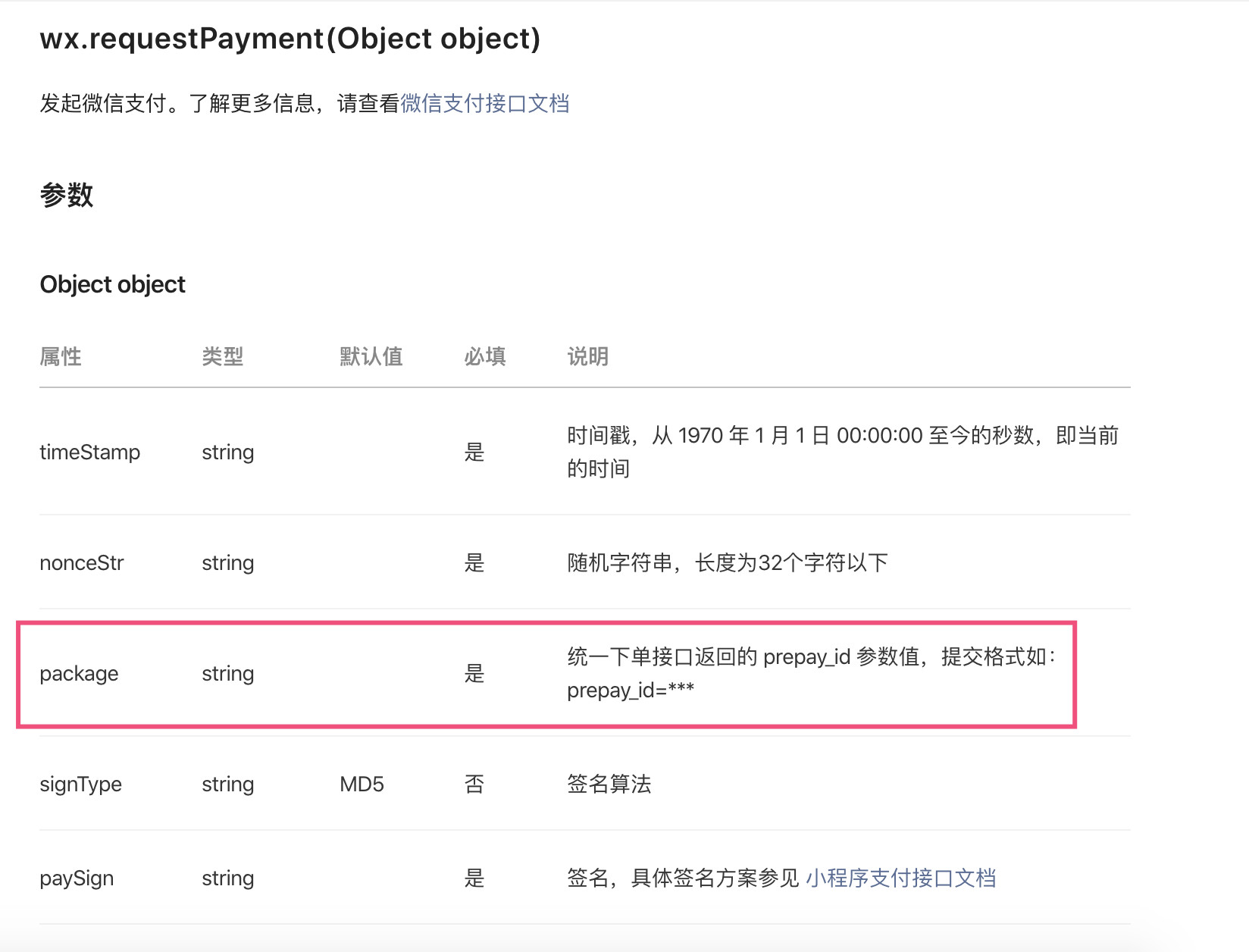Click 否 in the signType row
The height and width of the screenshot is (952, 1249).
click(x=474, y=784)
